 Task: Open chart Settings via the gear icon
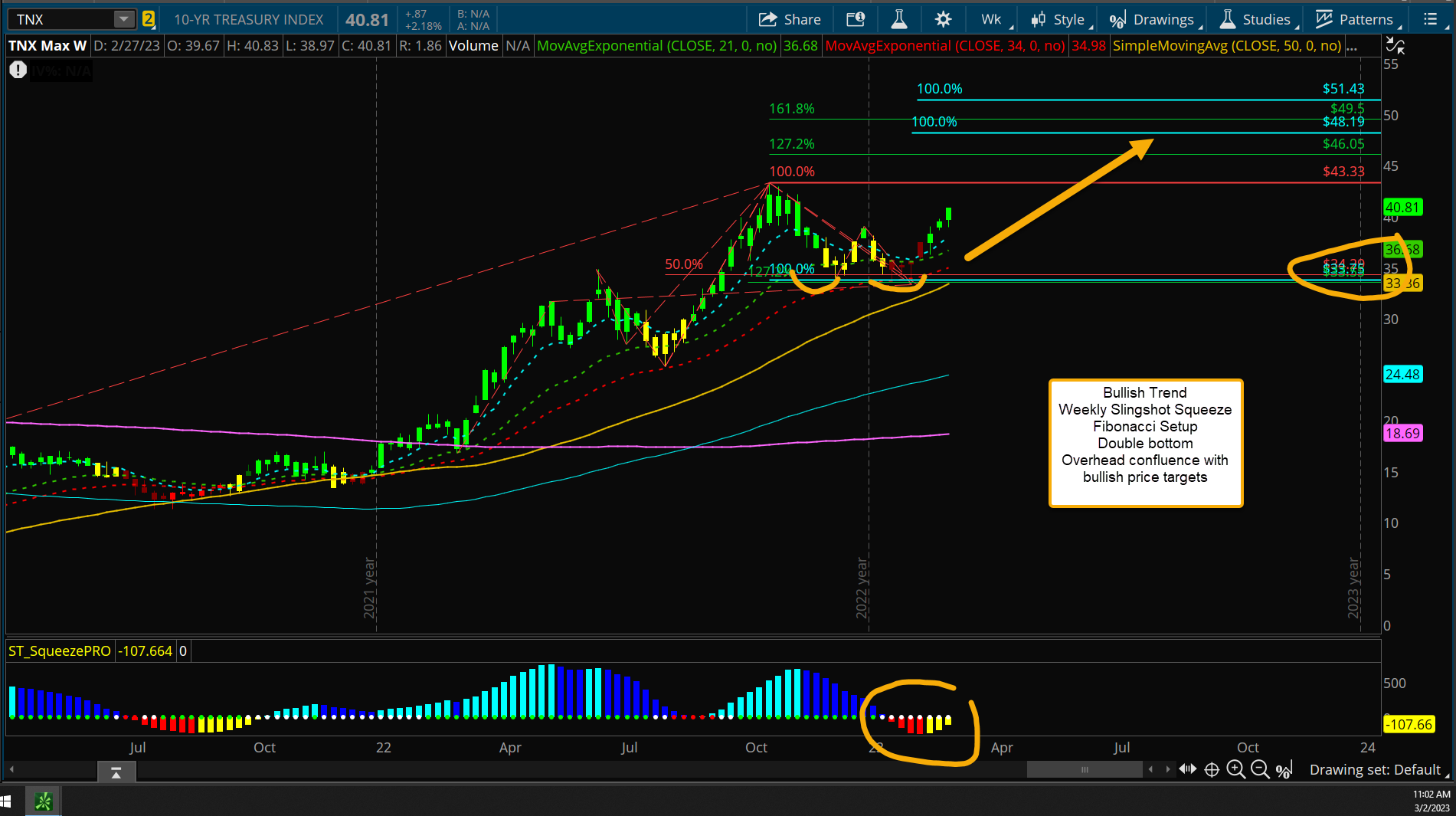click(943, 18)
